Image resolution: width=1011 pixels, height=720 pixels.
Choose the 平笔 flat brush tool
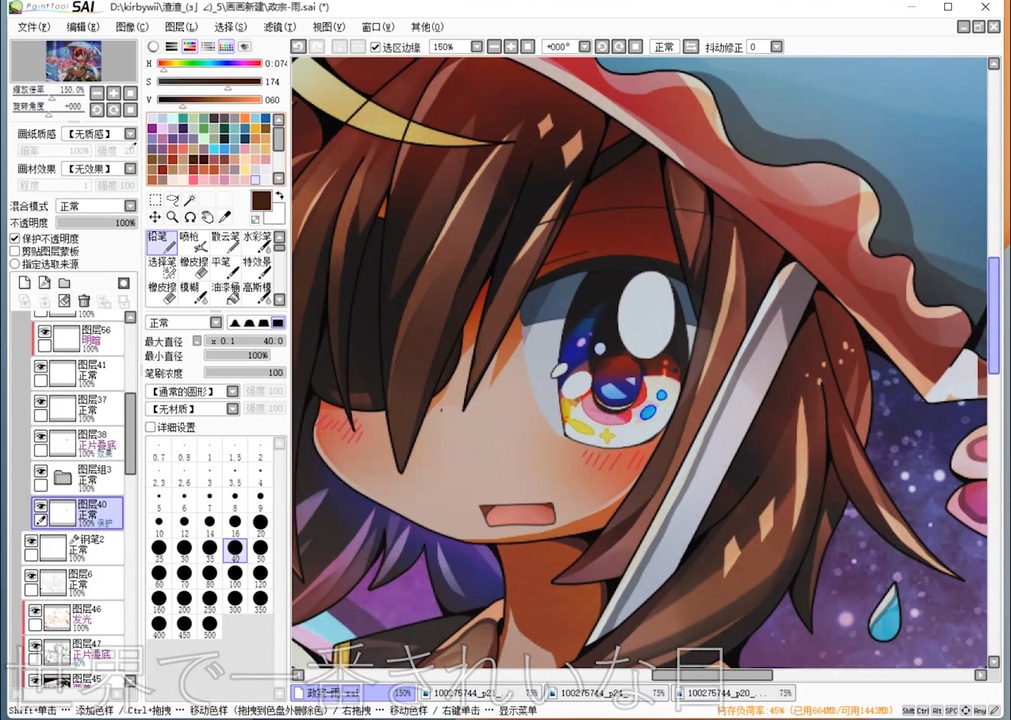[x=225, y=268]
